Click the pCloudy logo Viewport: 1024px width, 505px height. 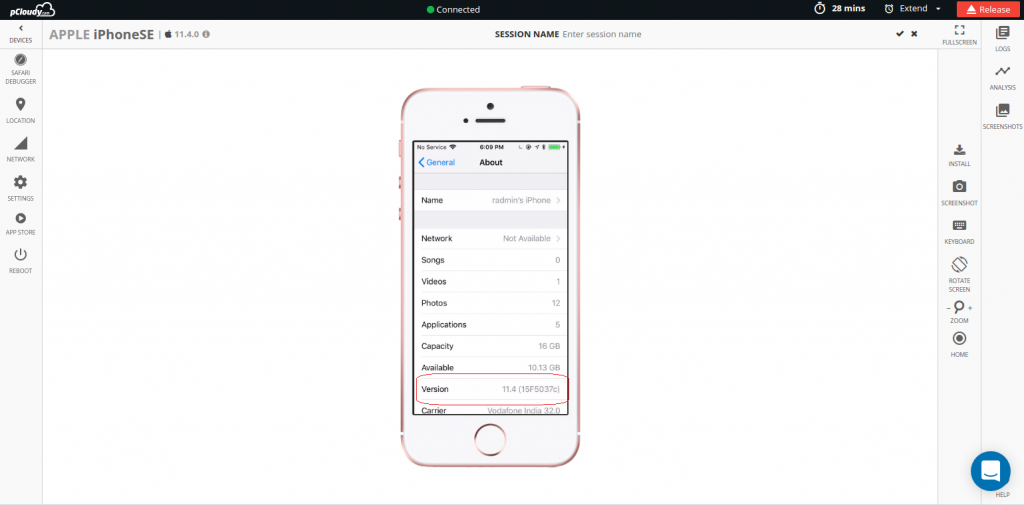tap(32, 10)
